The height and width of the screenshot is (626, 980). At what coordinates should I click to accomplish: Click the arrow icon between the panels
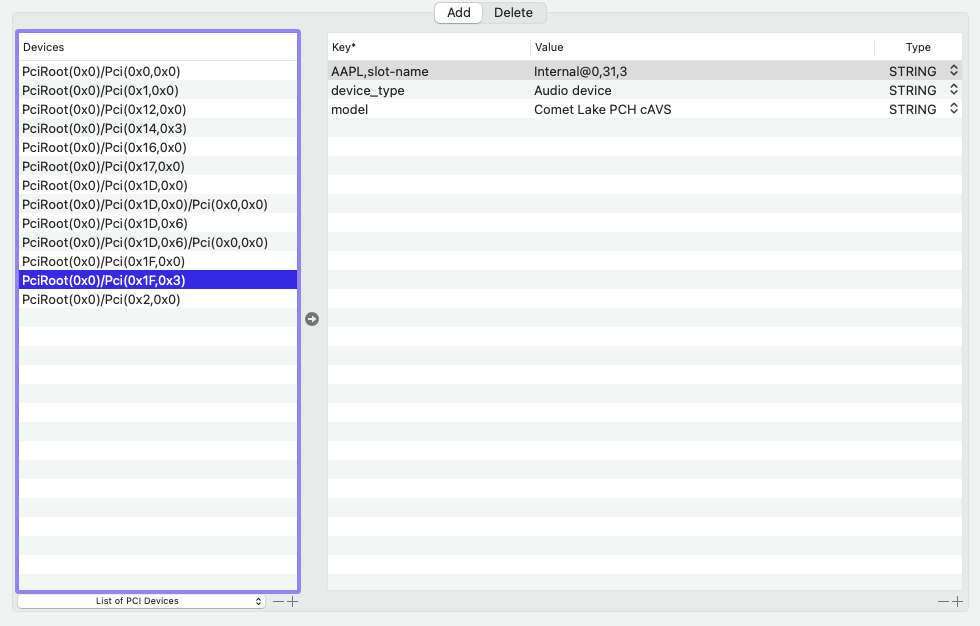tap(312, 319)
